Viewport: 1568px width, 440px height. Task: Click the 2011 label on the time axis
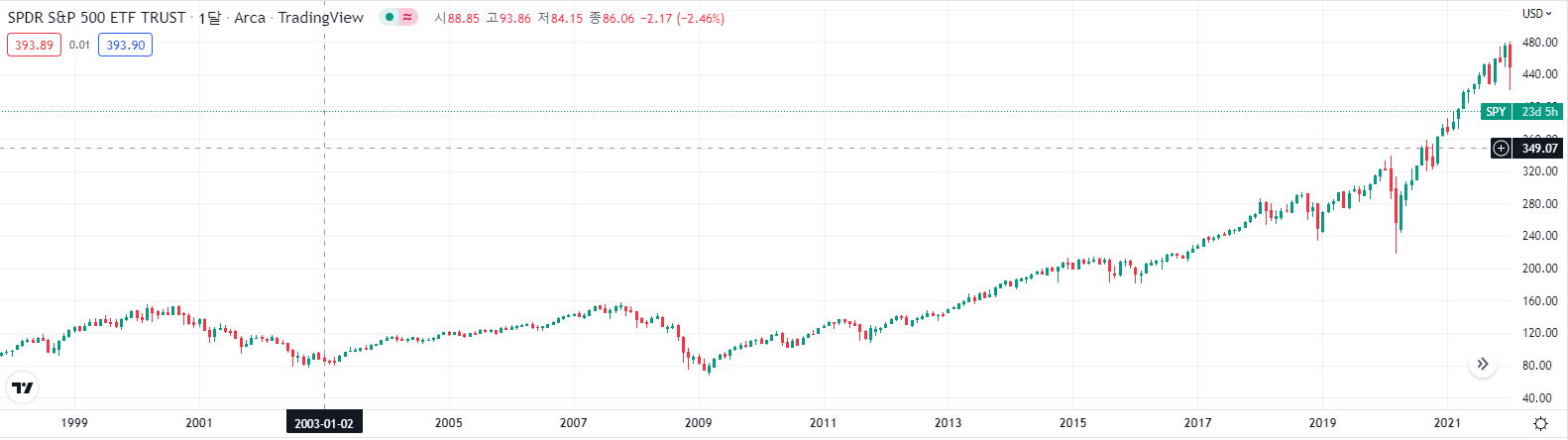(824, 423)
